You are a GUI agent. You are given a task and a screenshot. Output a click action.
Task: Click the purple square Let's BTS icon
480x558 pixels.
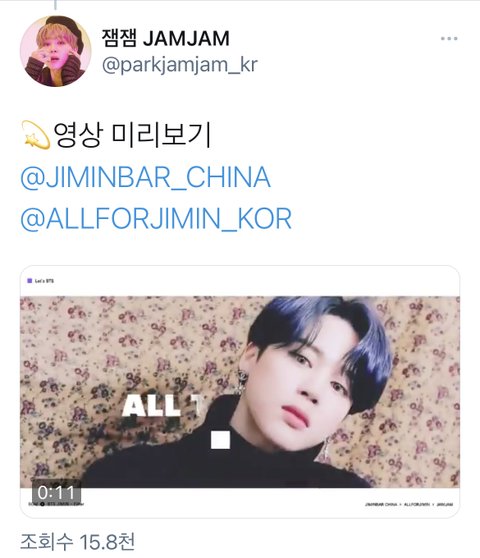pos(30,281)
